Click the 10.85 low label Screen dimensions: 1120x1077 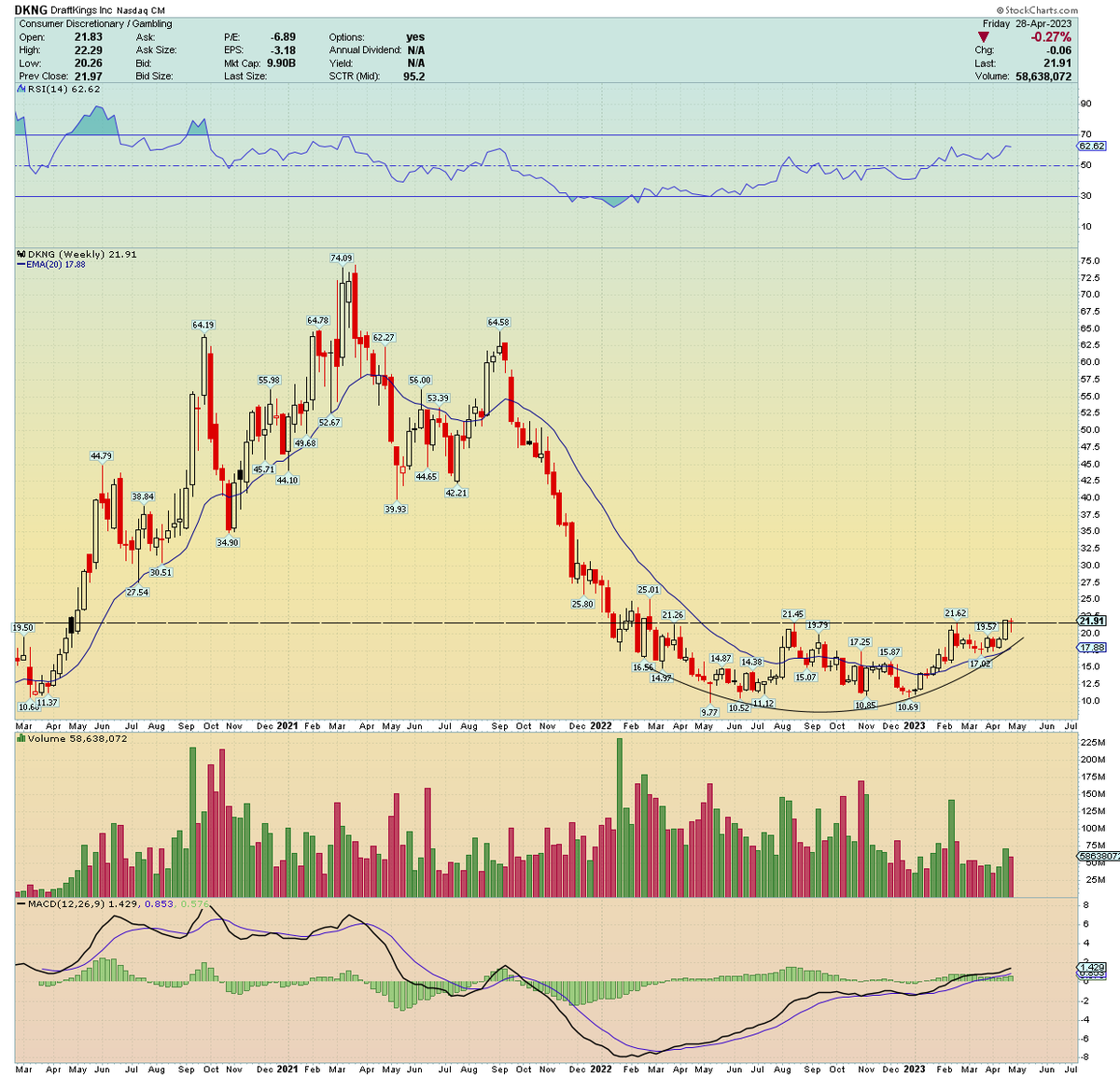(x=865, y=705)
